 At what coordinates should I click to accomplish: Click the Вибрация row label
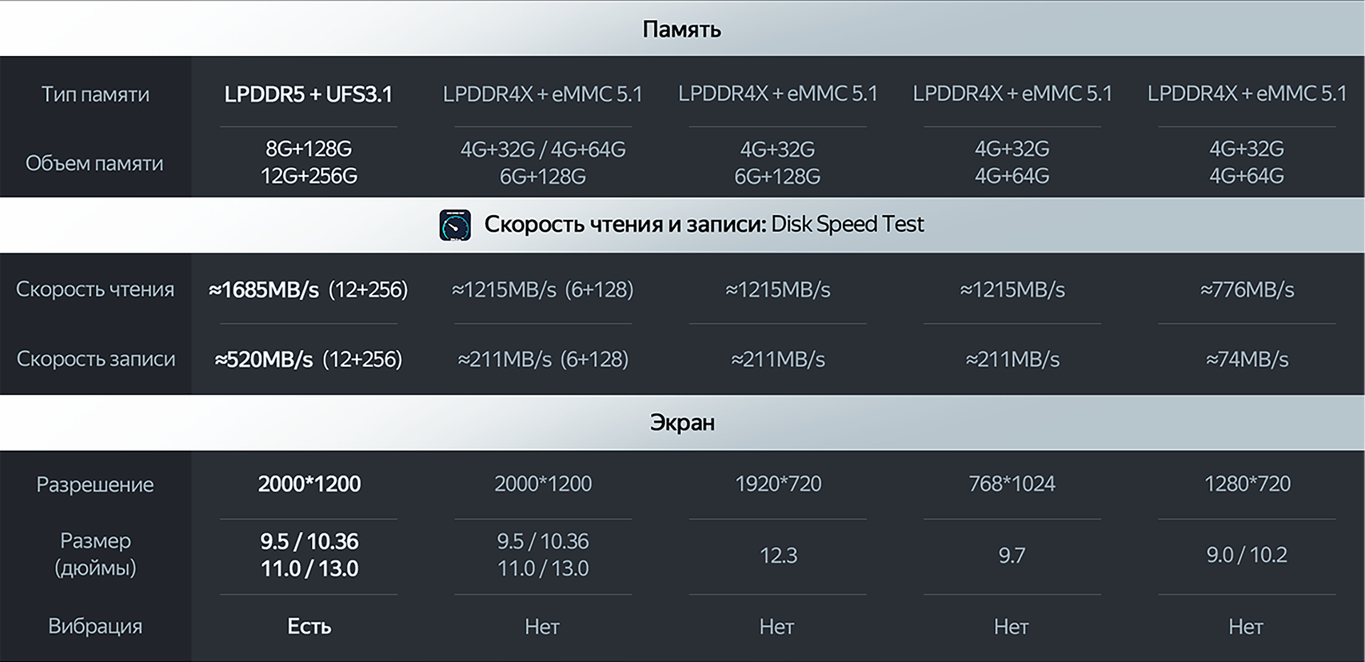(x=95, y=627)
